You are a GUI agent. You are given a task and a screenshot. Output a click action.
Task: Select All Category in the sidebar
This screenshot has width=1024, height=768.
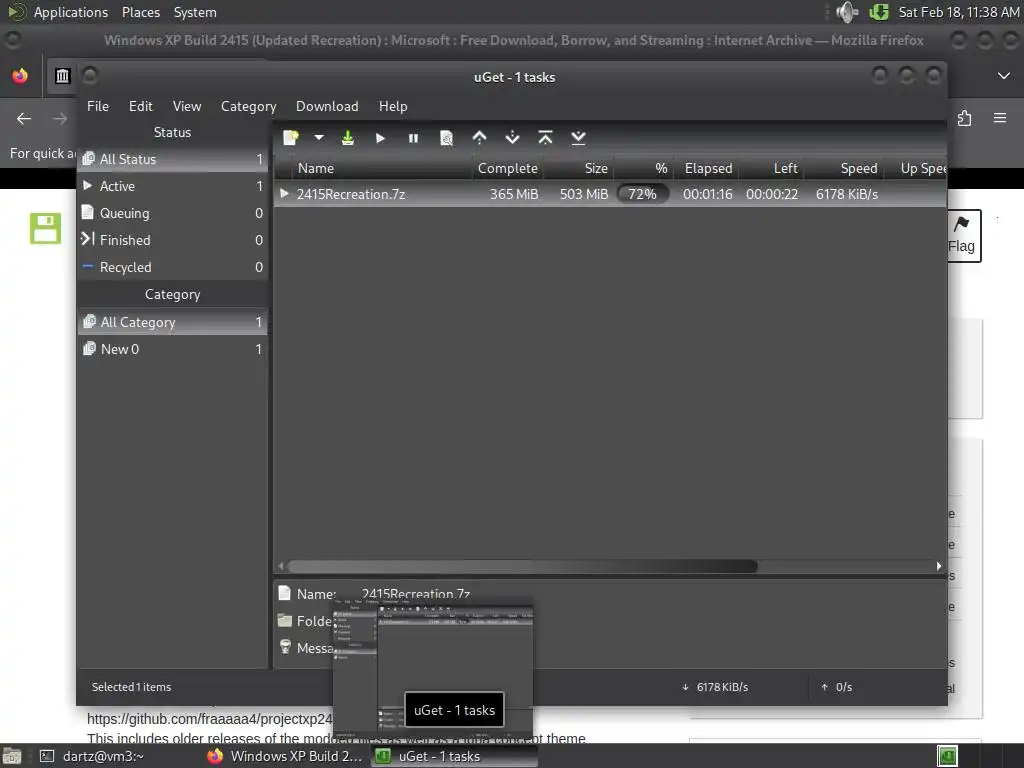pos(172,322)
